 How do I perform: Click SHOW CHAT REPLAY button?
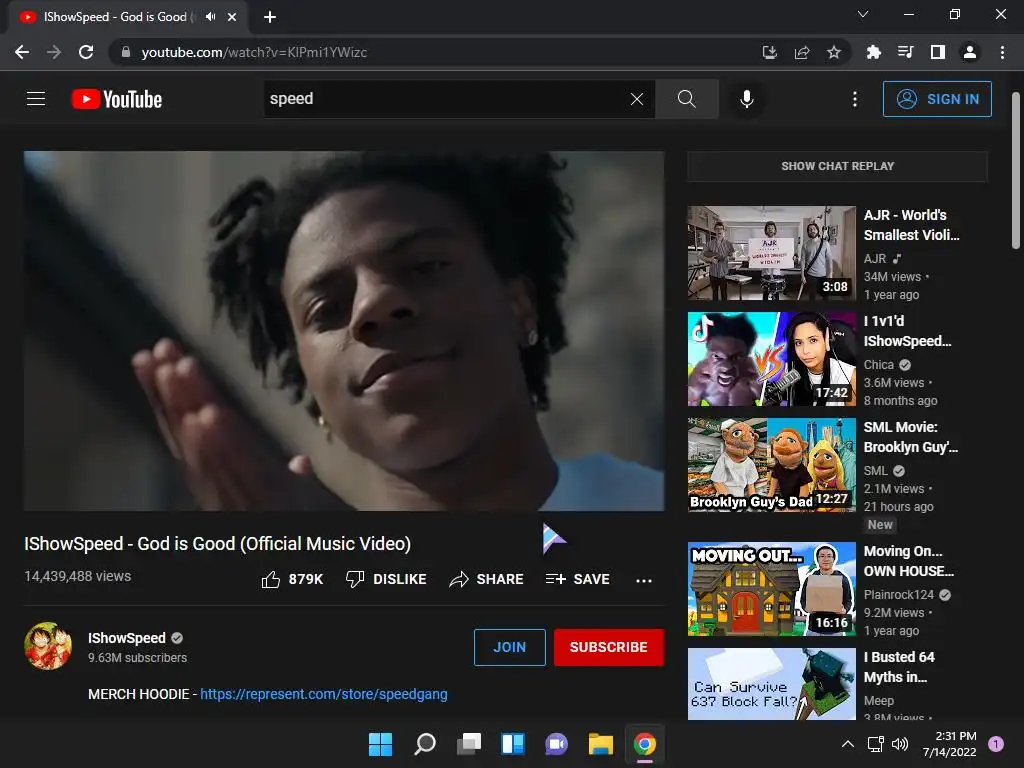tap(837, 166)
